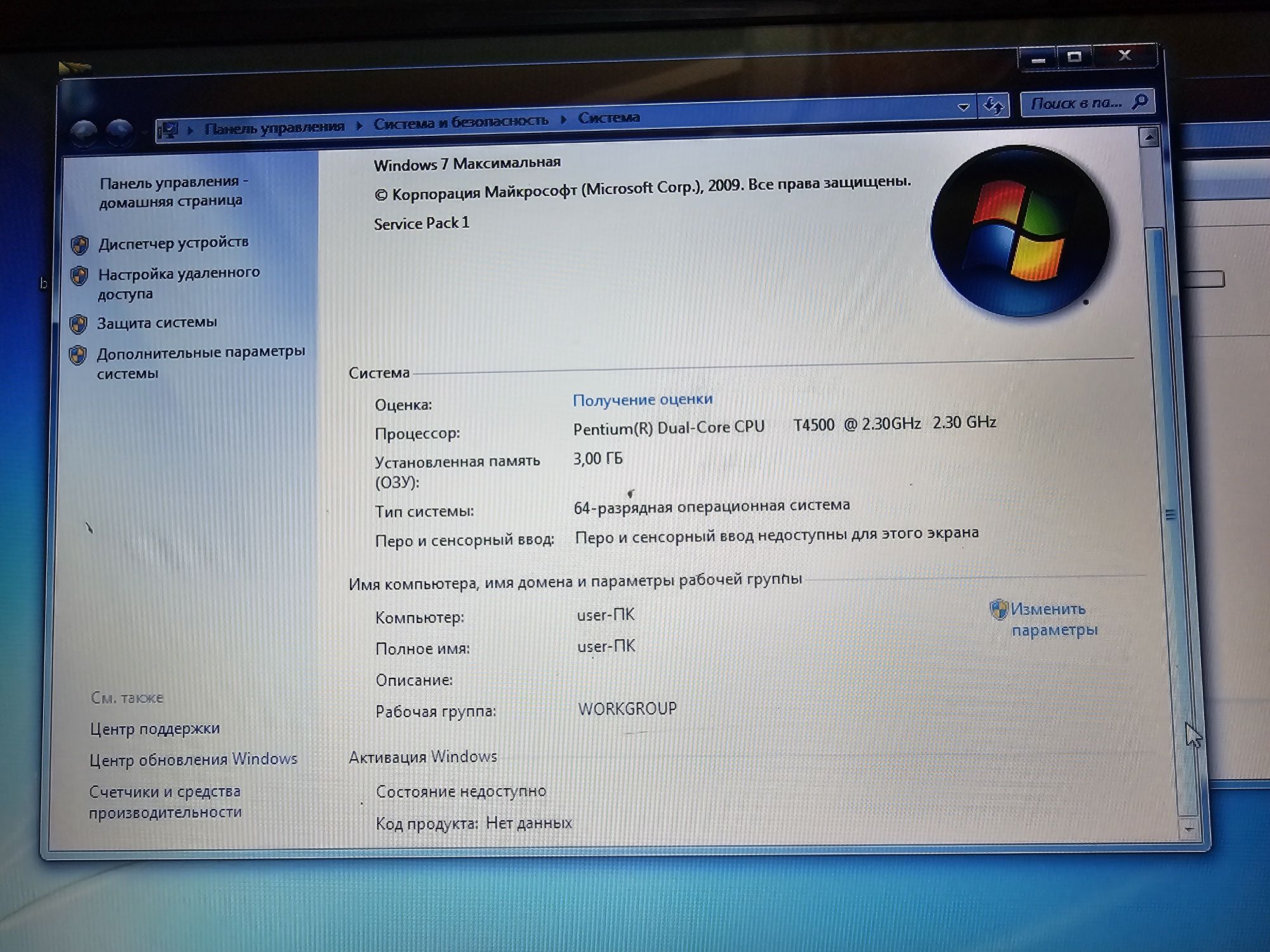Image resolution: width=1270 pixels, height=952 pixels.
Task: Click the shield icon beside Диспетчер устройств
Action: 79,245
